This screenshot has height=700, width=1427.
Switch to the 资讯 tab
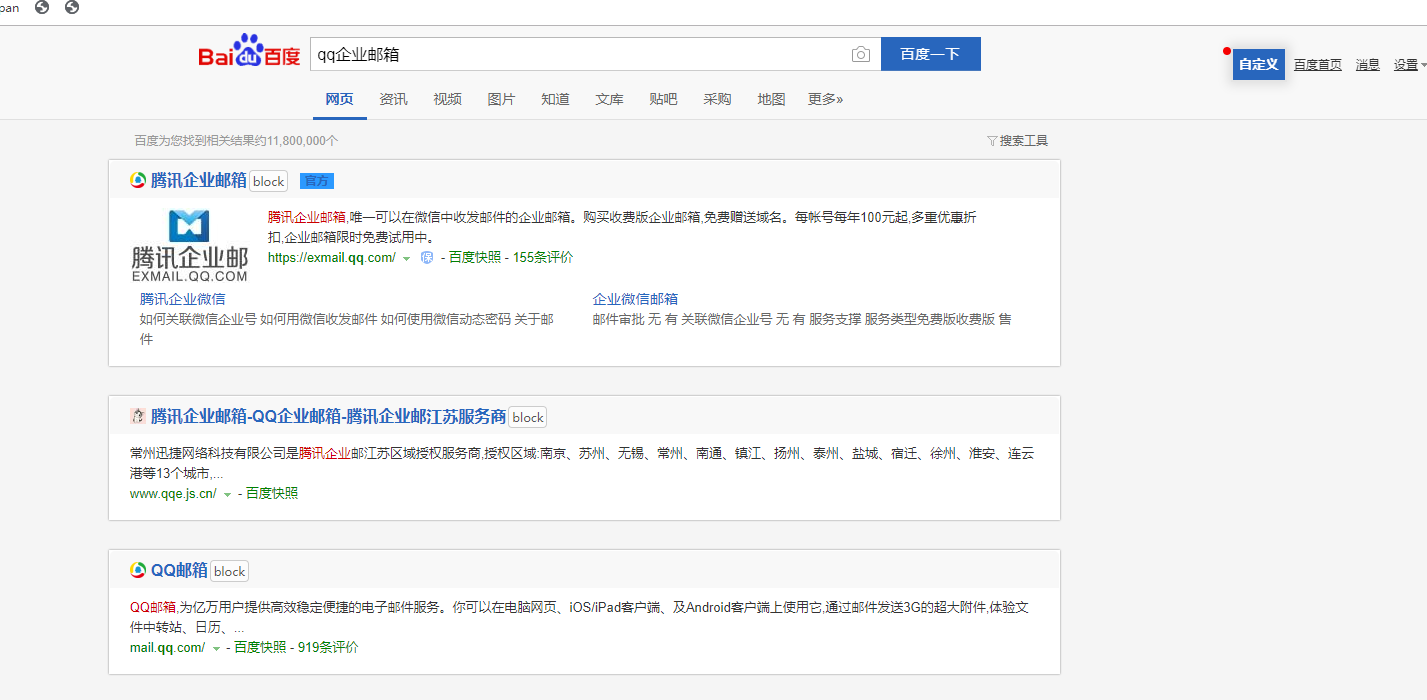[x=393, y=99]
